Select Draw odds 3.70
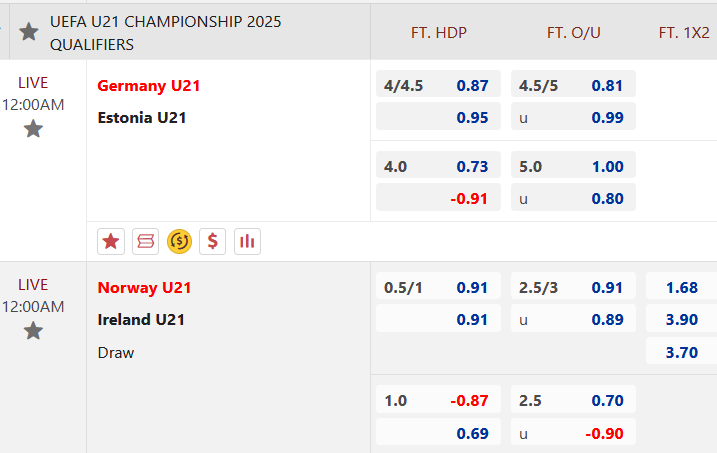Screen dimensions: 717x453 tap(681, 351)
